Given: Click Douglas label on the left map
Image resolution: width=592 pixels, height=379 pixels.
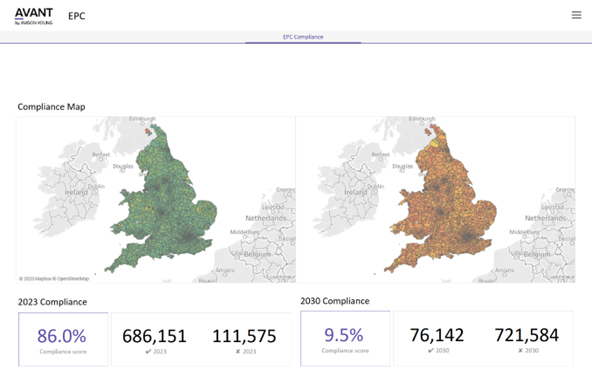Looking at the screenshot, I should click(x=123, y=166).
